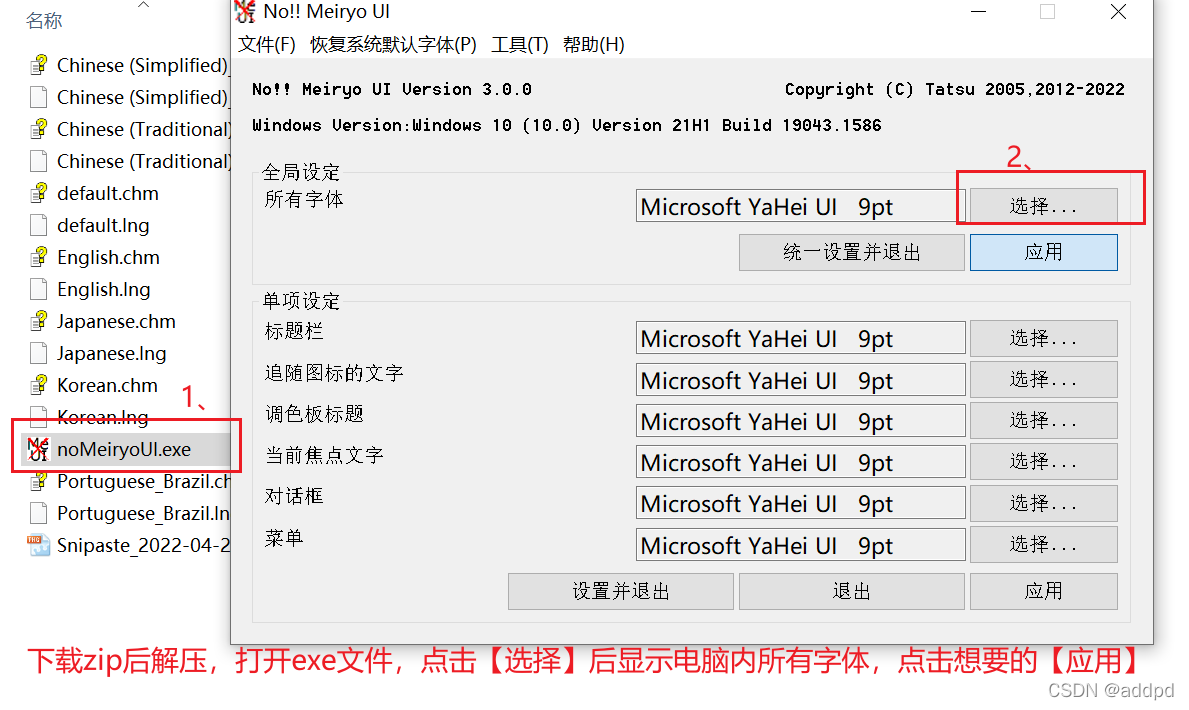
Task: Click the 所有字体 font name field
Action: click(800, 206)
